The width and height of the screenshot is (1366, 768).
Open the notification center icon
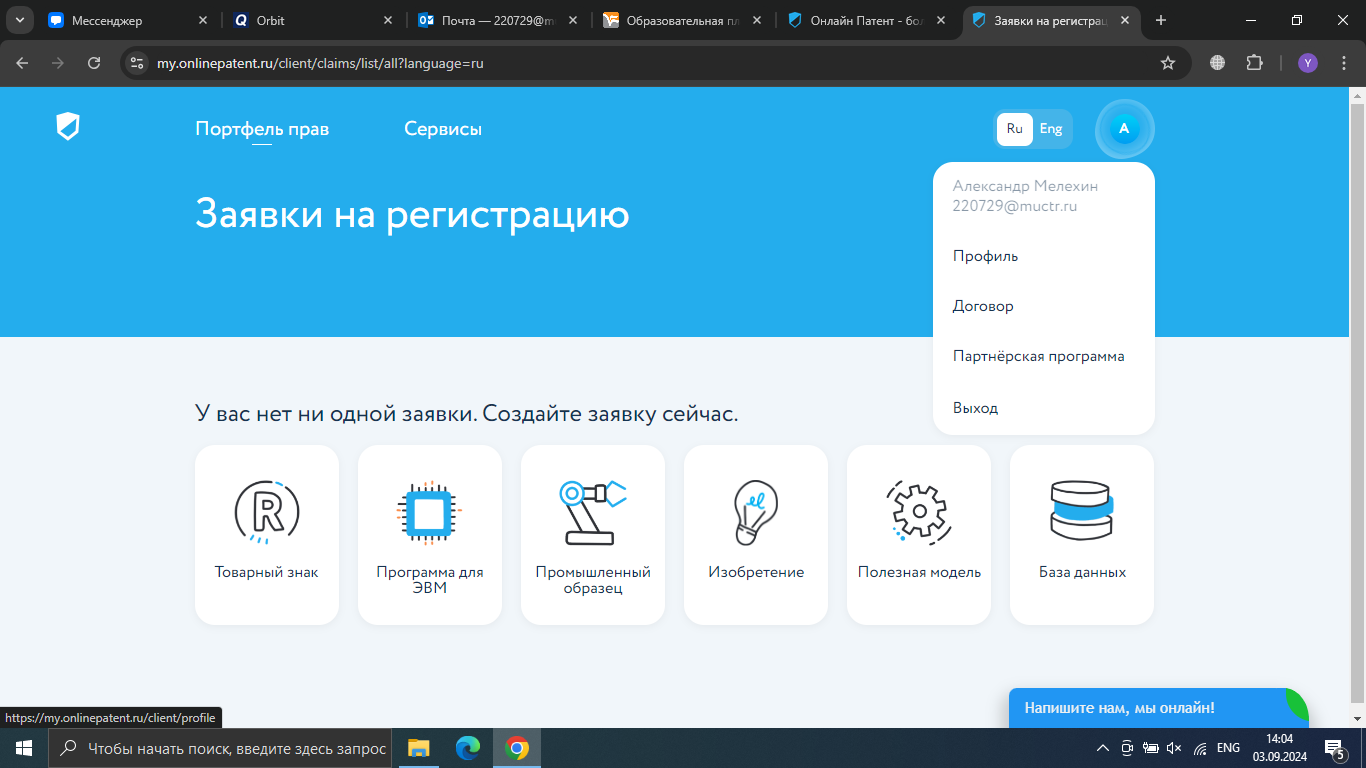click(x=1334, y=748)
